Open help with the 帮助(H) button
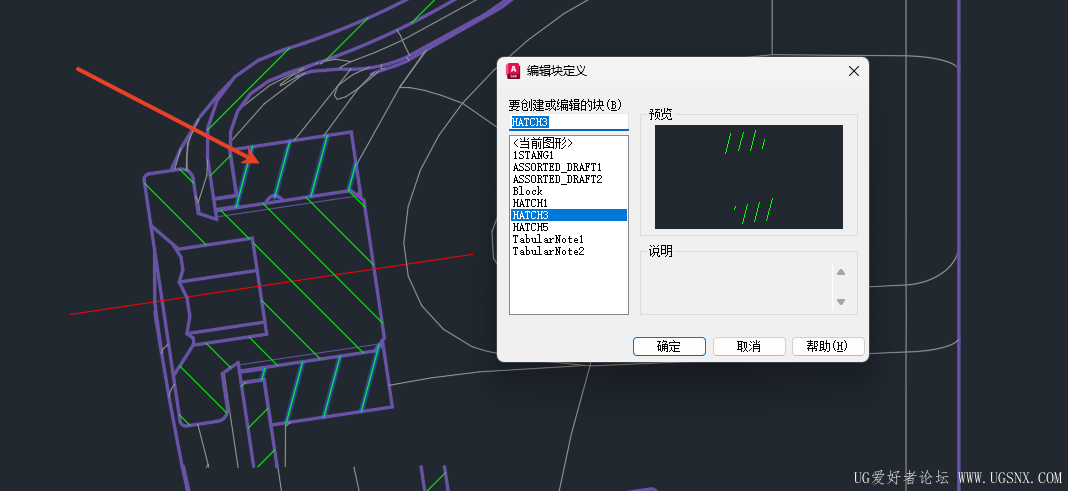The image size is (1068, 491). pos(828,346)
